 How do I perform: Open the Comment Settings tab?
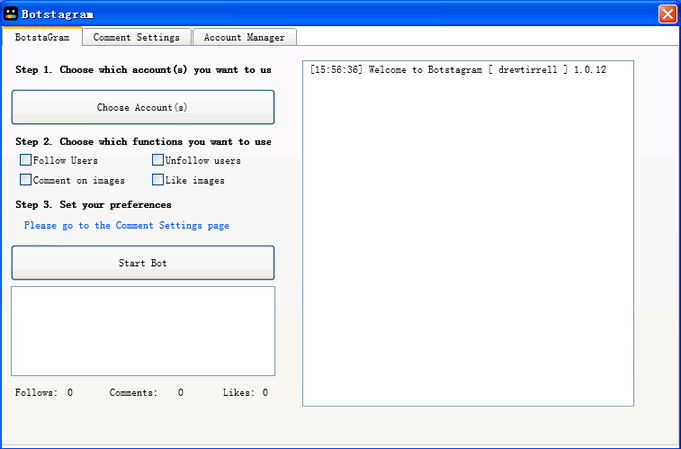[136, 37]
